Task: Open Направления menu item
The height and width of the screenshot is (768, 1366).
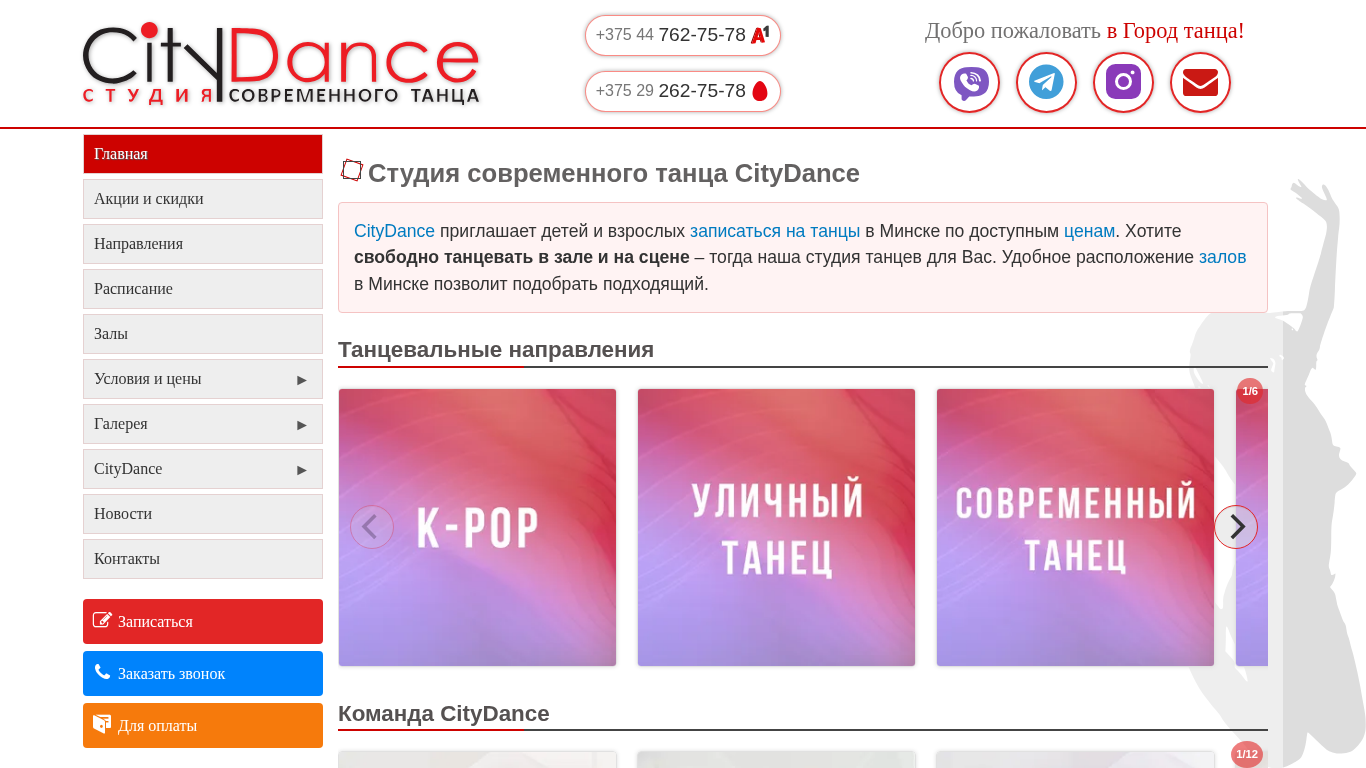Action: coord(203,244)
